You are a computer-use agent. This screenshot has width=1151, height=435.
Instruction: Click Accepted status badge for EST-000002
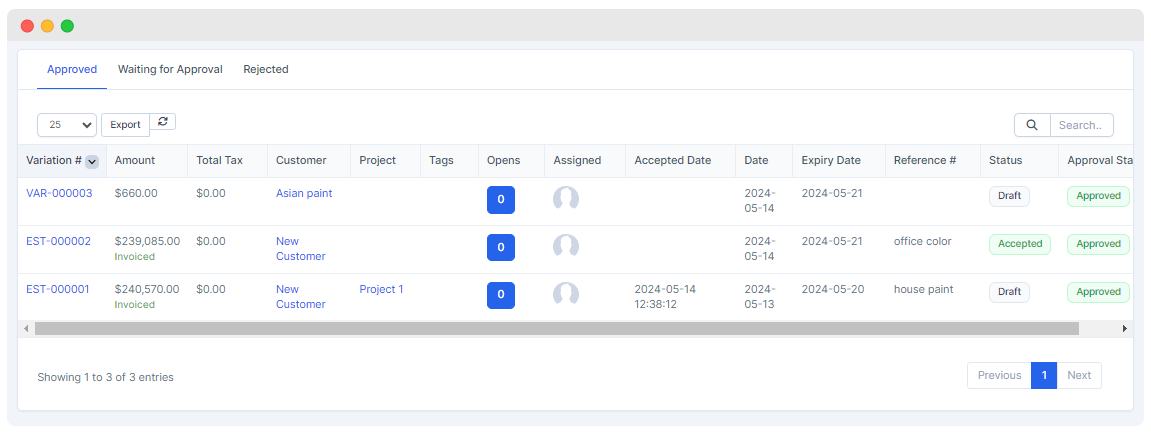1020,244
